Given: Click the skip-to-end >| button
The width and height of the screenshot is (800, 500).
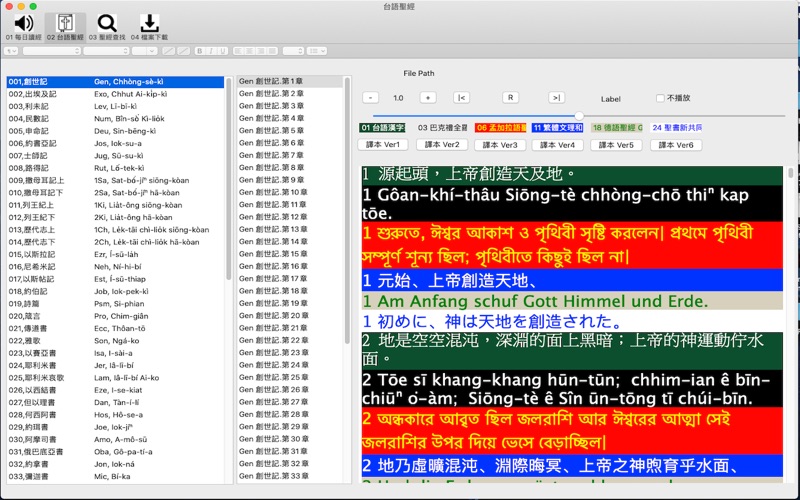Looking at the screenshot, I should click(557, 98).
